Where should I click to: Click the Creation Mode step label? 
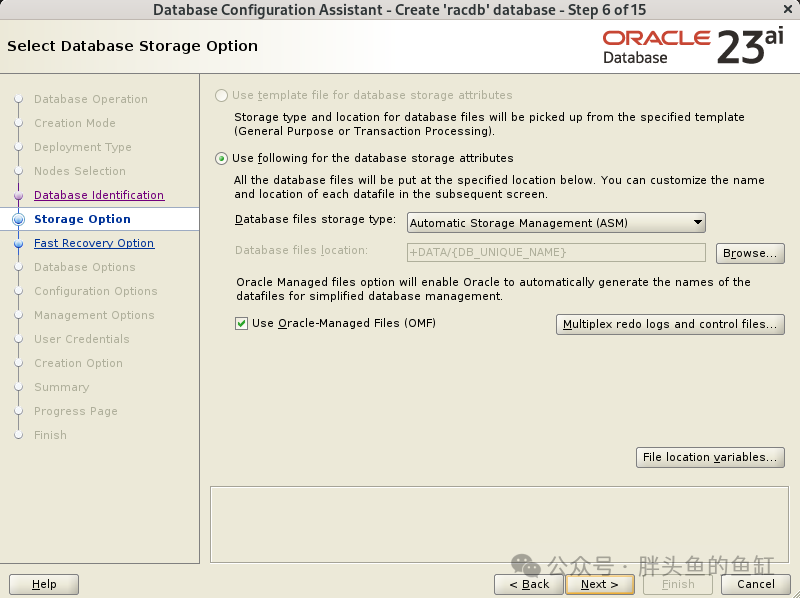(x=74, y=123)
